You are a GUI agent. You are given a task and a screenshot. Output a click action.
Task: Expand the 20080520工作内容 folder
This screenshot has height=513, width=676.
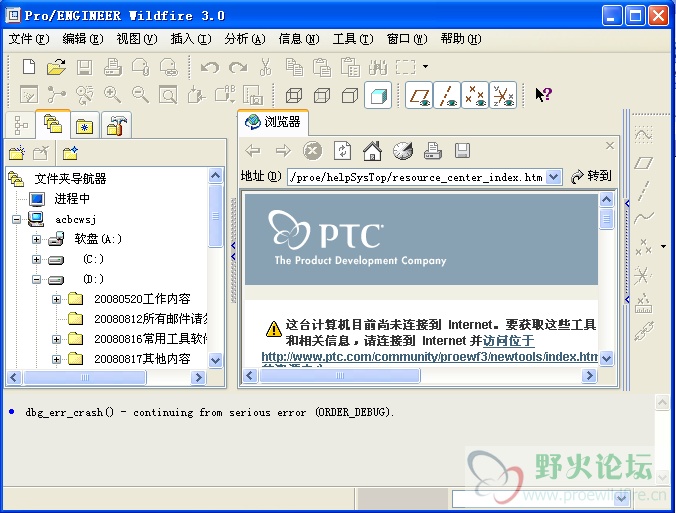point(56,299)
